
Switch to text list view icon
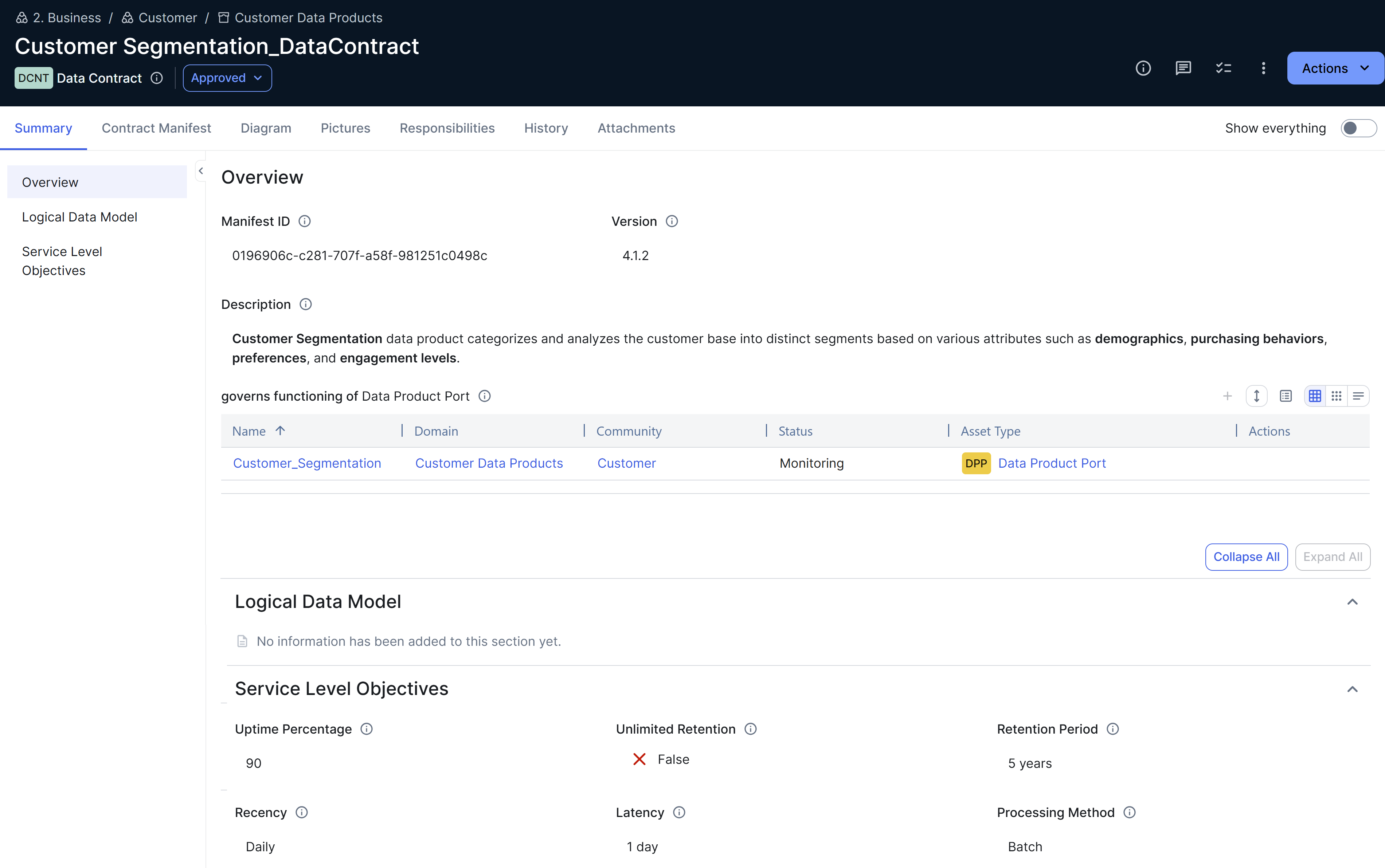tap(1358, 396)
